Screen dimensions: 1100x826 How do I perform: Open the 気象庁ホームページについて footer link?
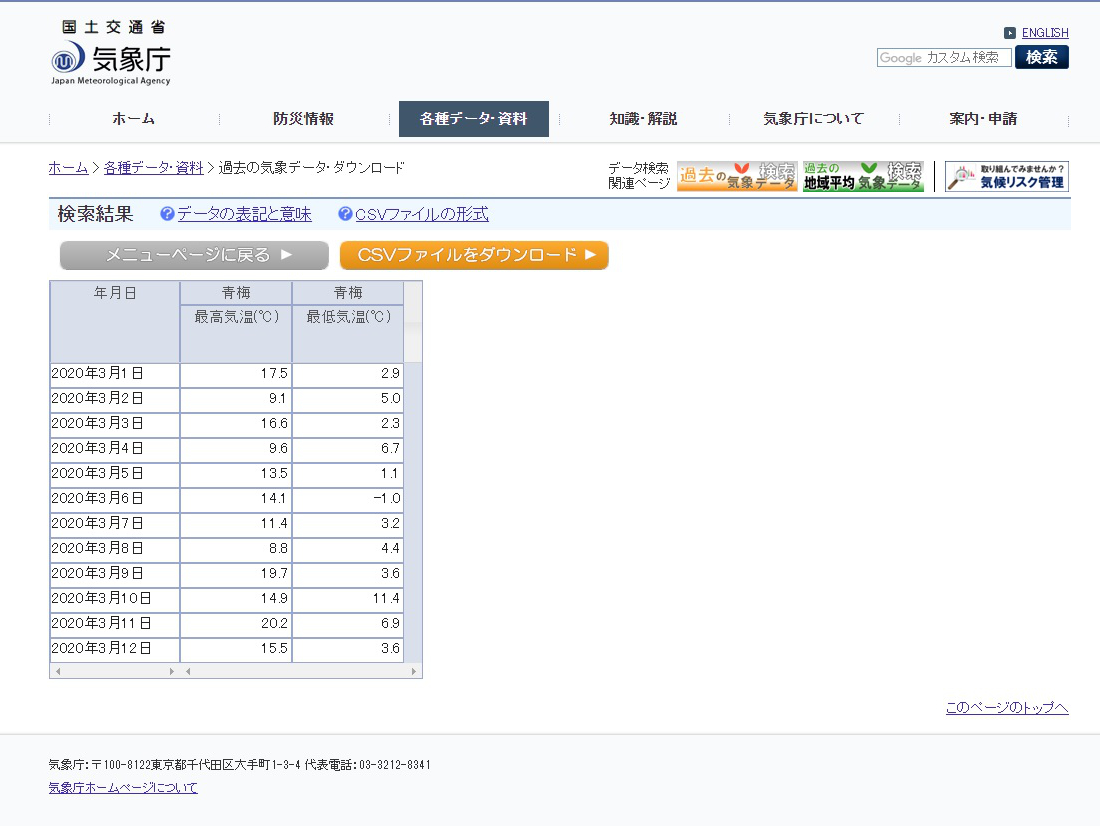pyautogui.click(x=123, y=787)
